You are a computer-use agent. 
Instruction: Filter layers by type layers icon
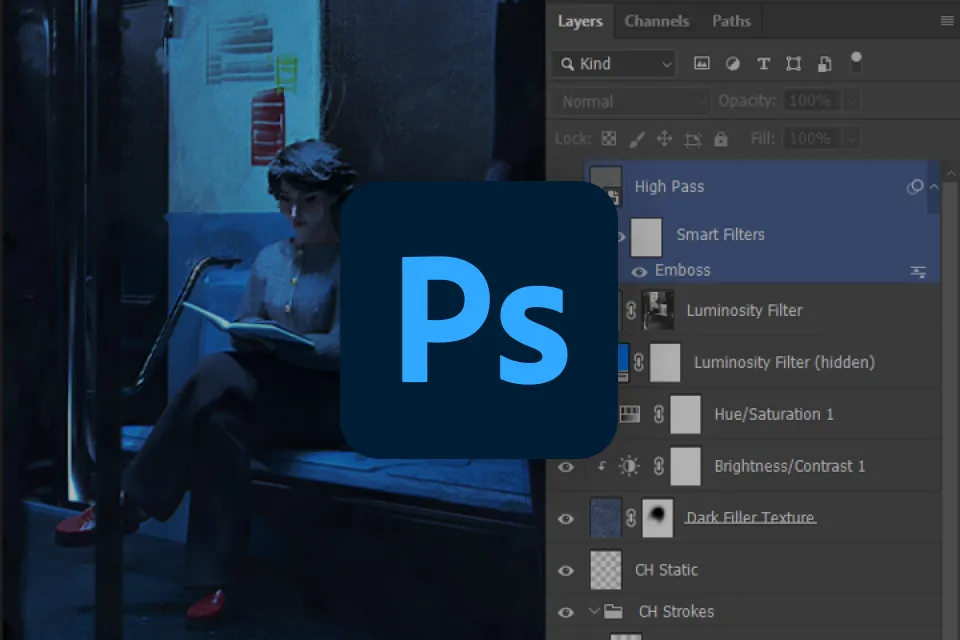(x=763, y=64)
